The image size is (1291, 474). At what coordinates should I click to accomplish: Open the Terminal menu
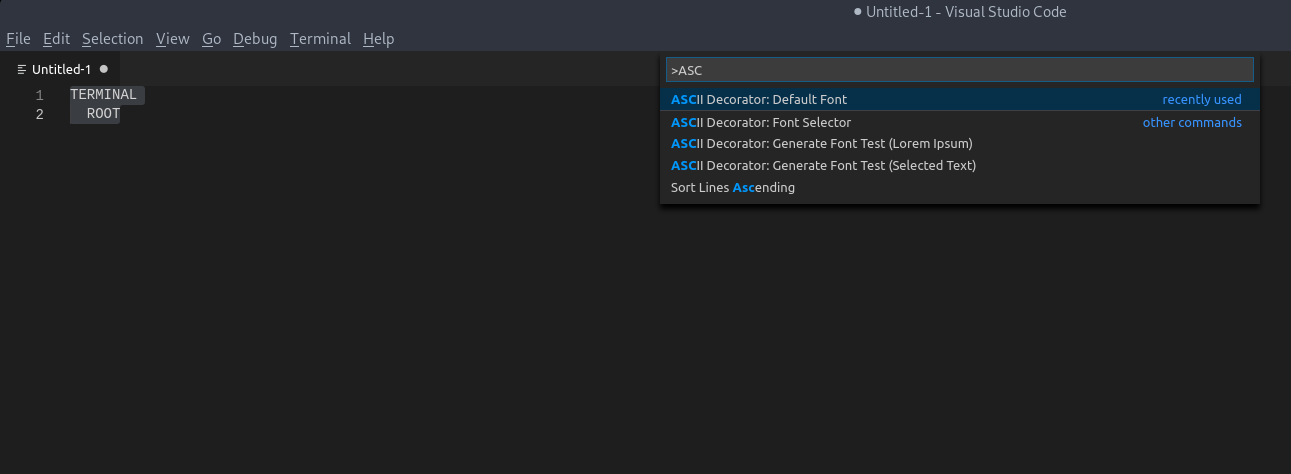click(x=320, y=39)
